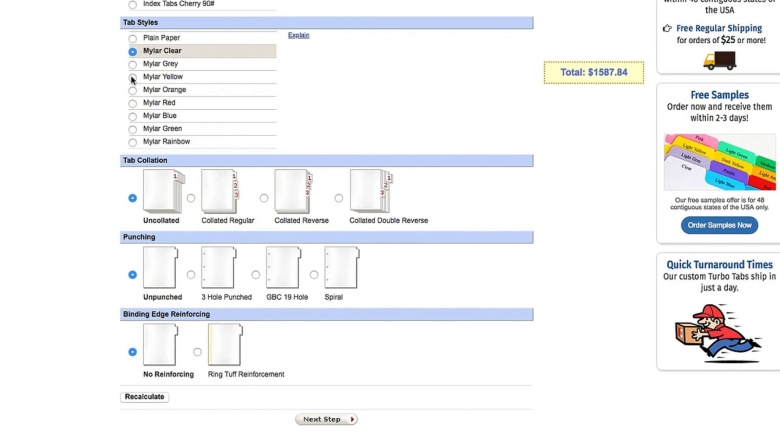The width and height of the screenshot is (780, 439).
Task: Click the Ring Tuff Reinforcement label
Action: click(x=246, y=374)
